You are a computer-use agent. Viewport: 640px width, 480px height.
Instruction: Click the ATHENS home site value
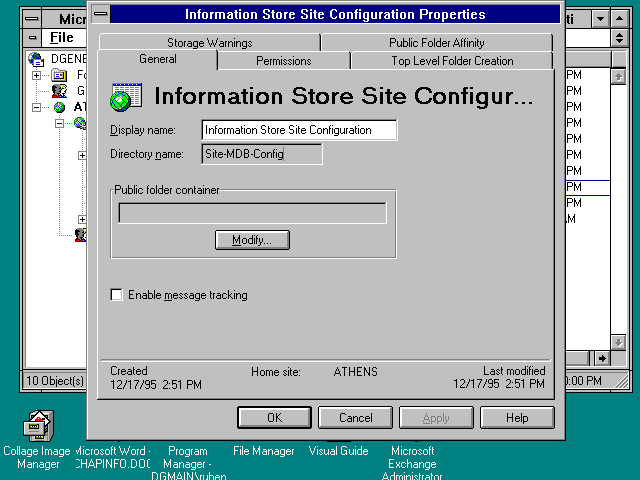(355, 372)
